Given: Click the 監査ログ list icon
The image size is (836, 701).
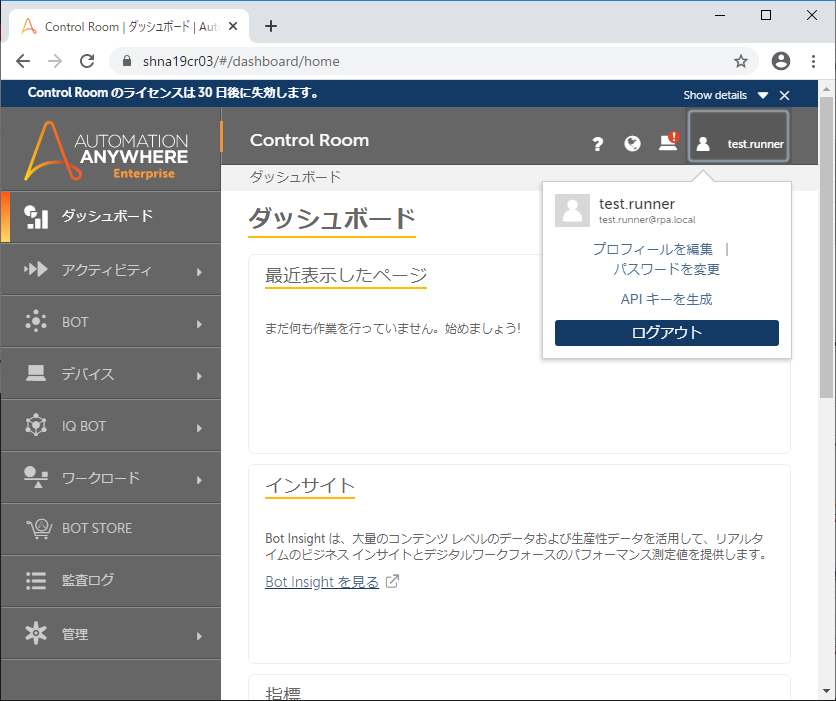Looking at the screenshot, I should [36, 581].
